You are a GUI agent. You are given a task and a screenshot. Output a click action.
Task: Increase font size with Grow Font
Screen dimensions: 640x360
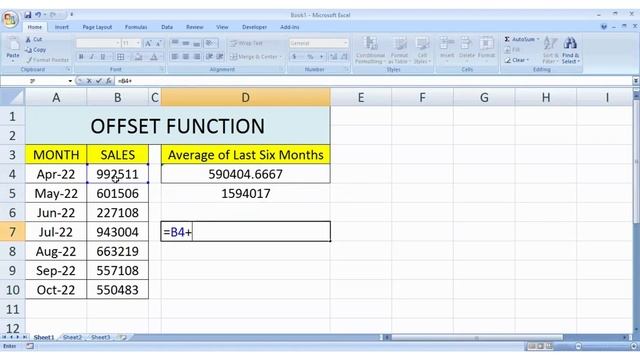point(148,43)
